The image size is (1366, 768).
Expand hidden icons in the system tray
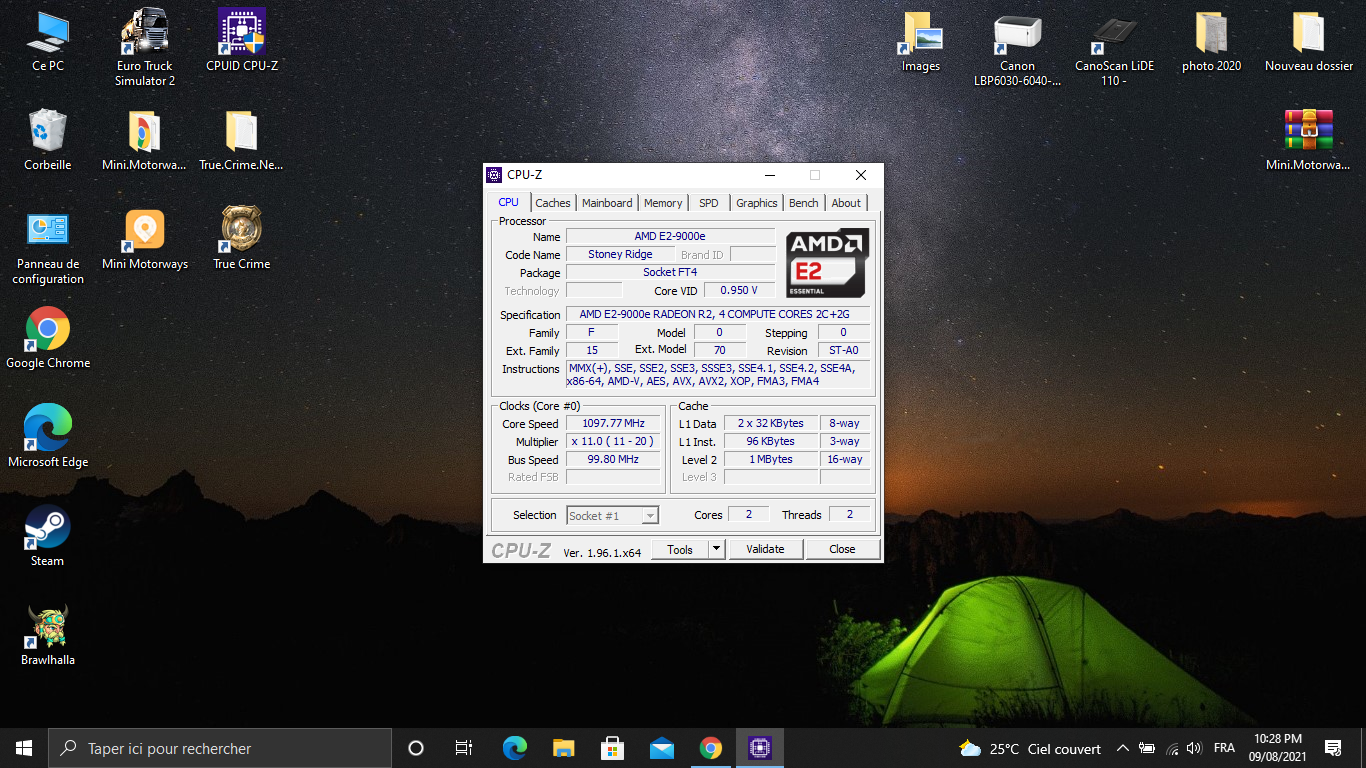[1122, 748]
